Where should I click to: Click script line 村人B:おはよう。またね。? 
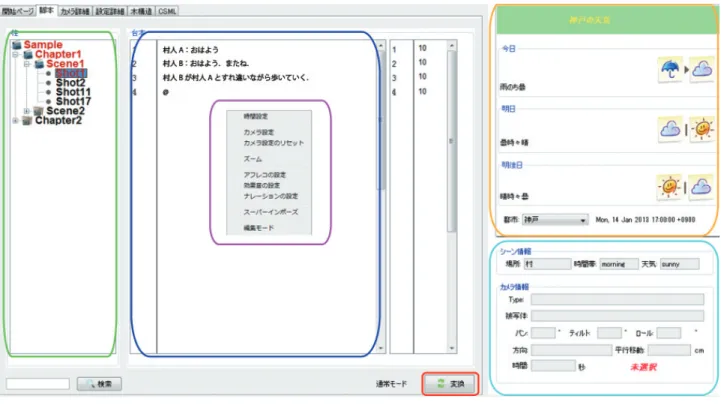[206, 63]
